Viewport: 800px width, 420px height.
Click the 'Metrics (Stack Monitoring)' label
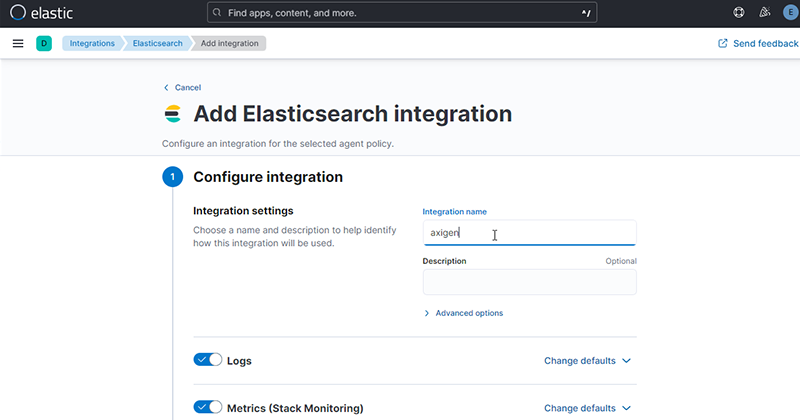[x=295, y=408]
